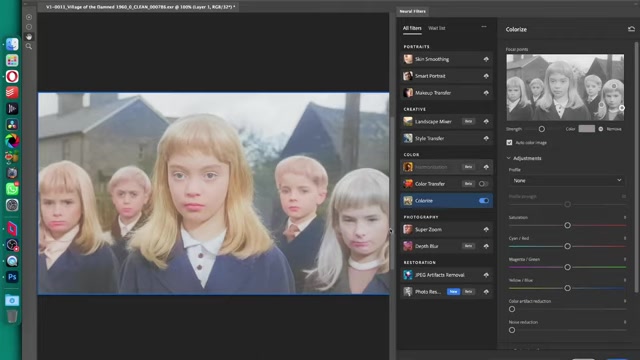The width and height of the screenshot is (640, 360).
Task: Click the Neural Filters panel tab
Action: [412, 11]
